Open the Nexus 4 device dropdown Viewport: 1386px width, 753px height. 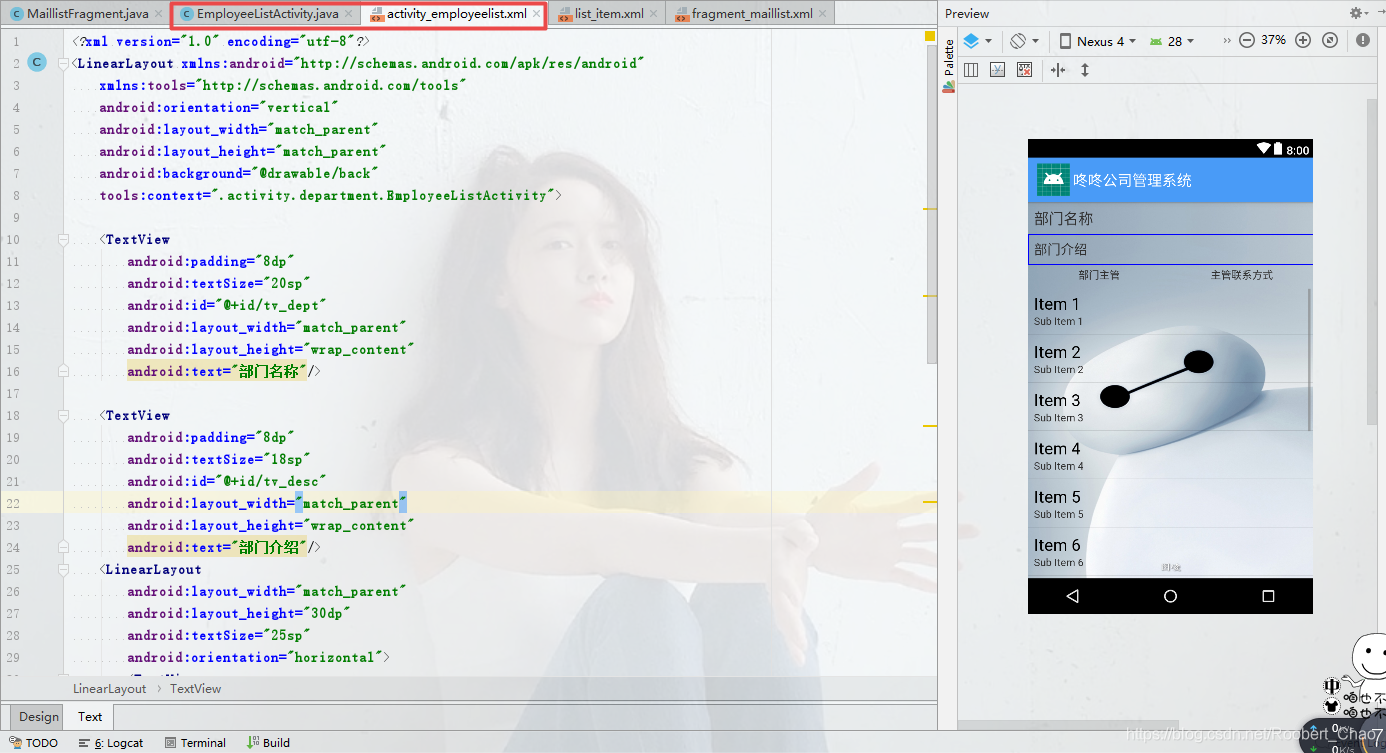pyautogui.click(x=1098, y=41)
